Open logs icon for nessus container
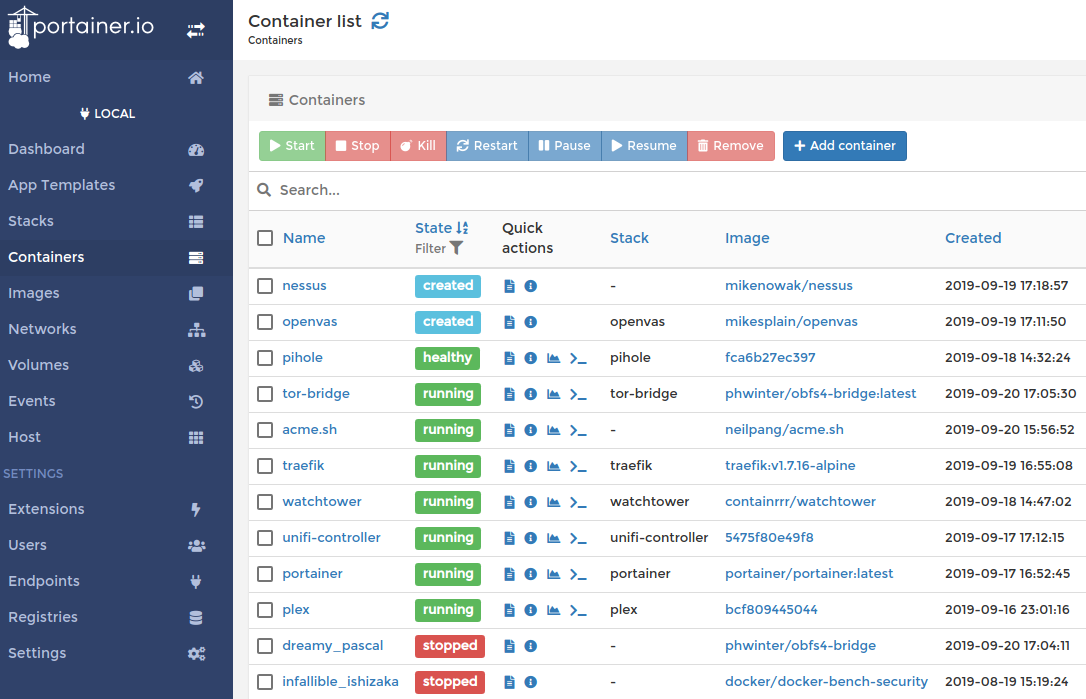This screenshot has height=699, width=1086. tap(510, 286)
